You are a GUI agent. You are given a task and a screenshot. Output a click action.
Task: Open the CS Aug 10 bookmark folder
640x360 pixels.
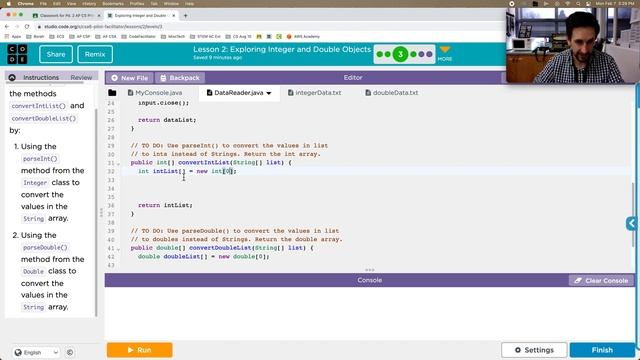[x=238, y=36]
